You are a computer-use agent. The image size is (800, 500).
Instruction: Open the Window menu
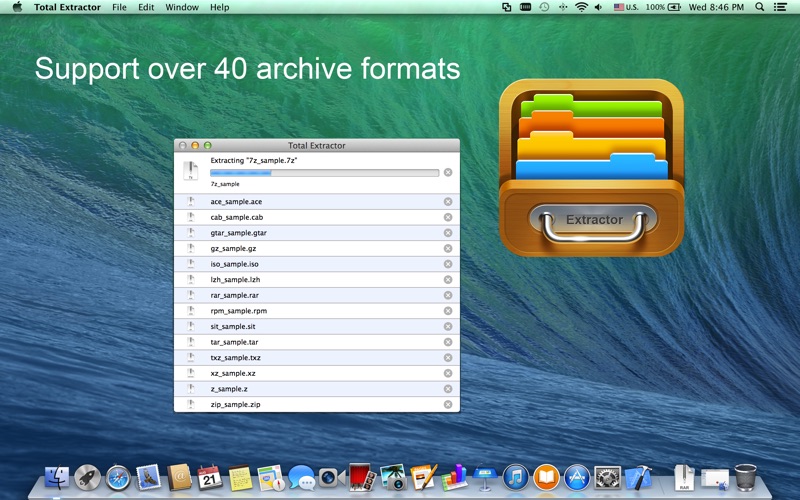click(182, 7)
